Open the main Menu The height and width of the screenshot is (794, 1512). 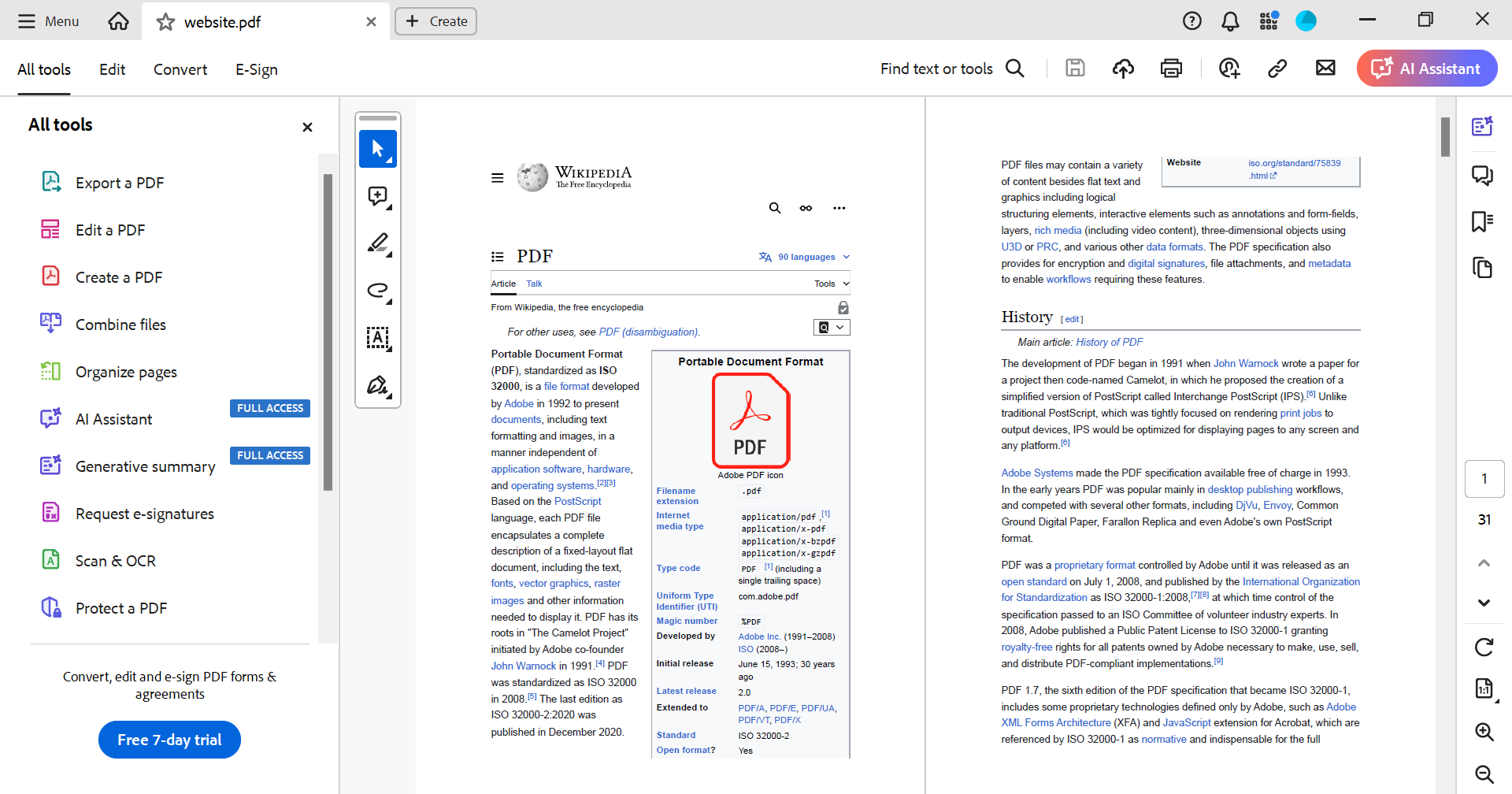point(48,21)
